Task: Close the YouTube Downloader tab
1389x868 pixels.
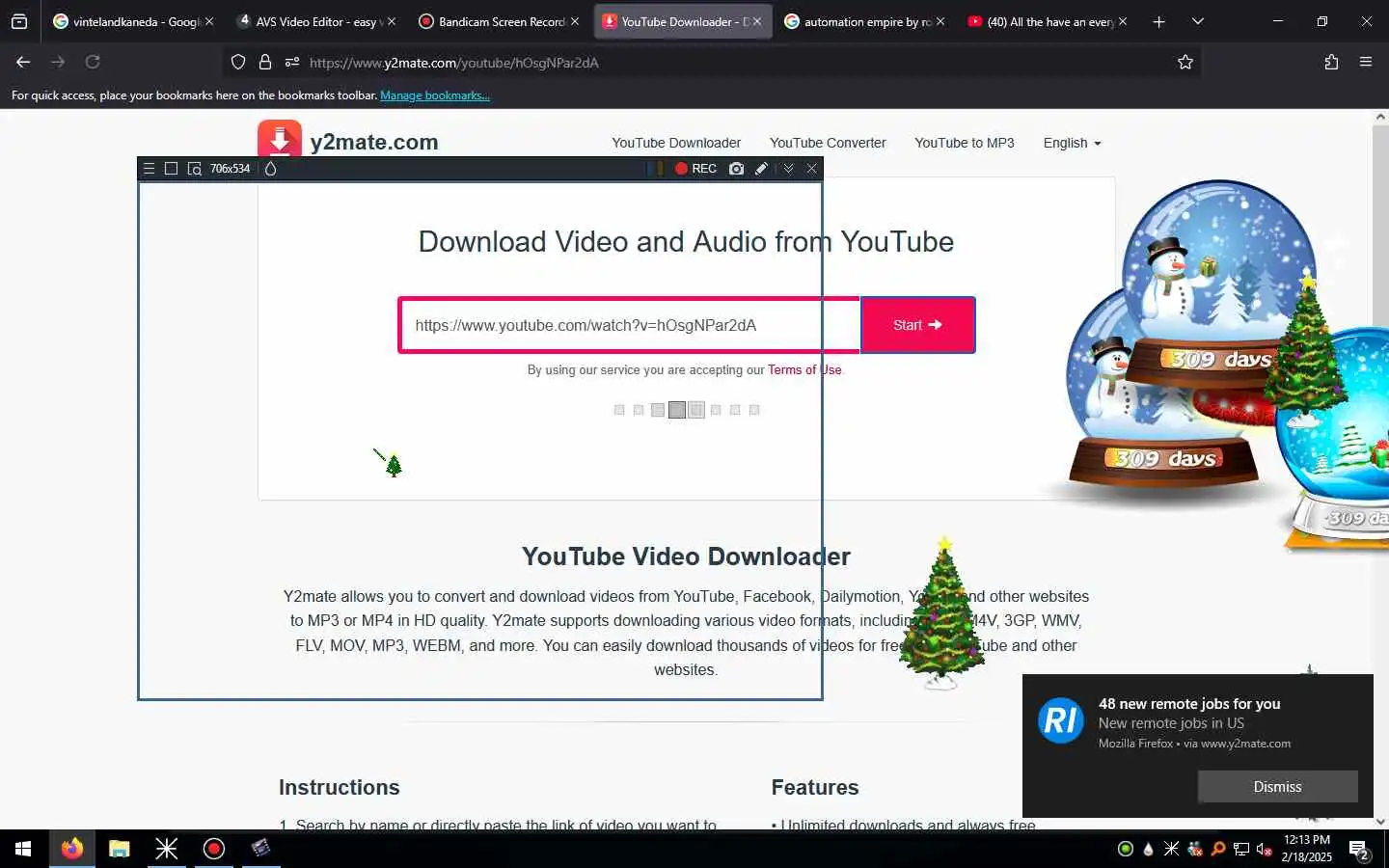Action: coord(757,21)
